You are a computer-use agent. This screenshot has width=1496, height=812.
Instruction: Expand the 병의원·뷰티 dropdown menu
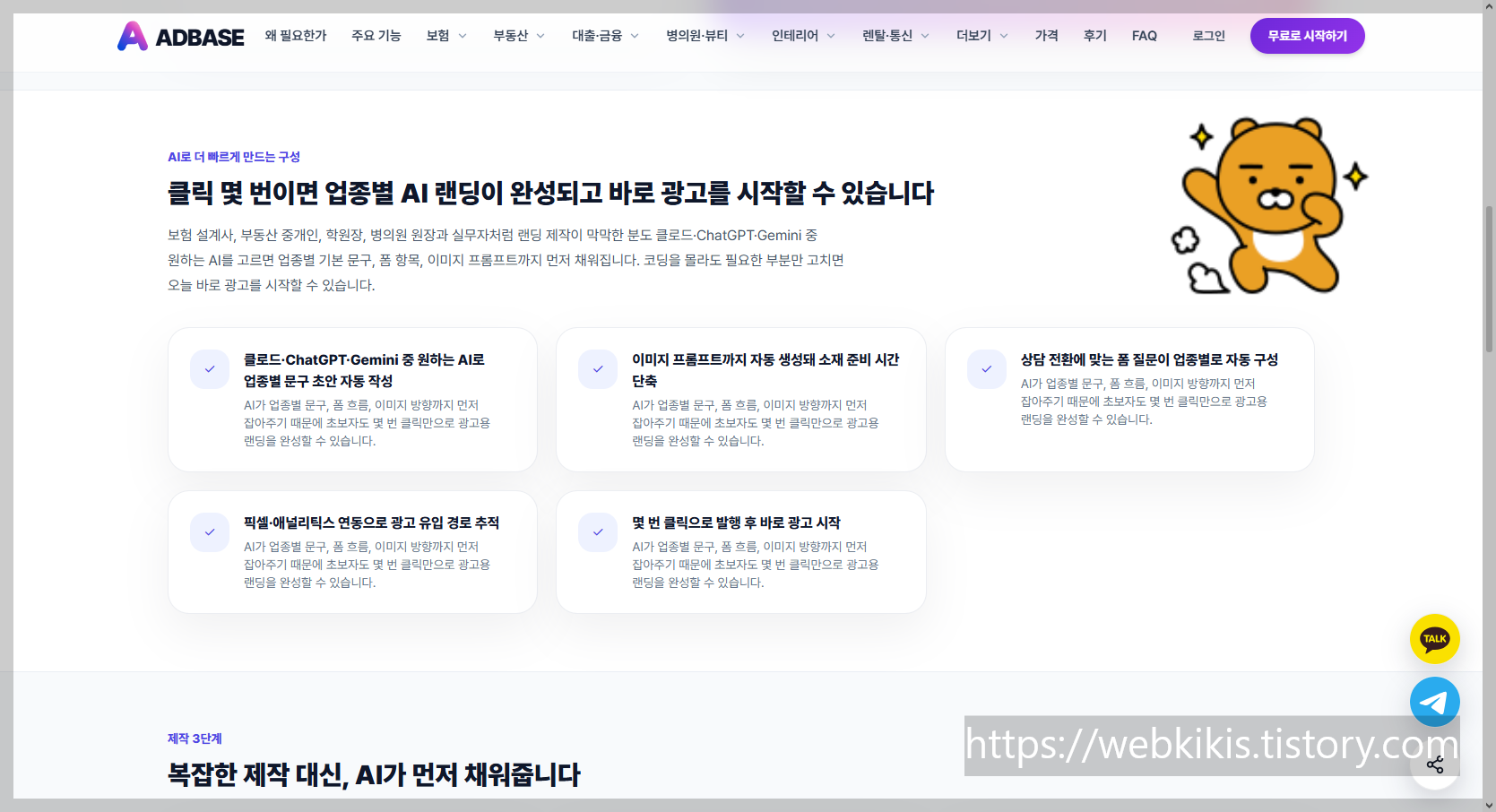[705, 36]
